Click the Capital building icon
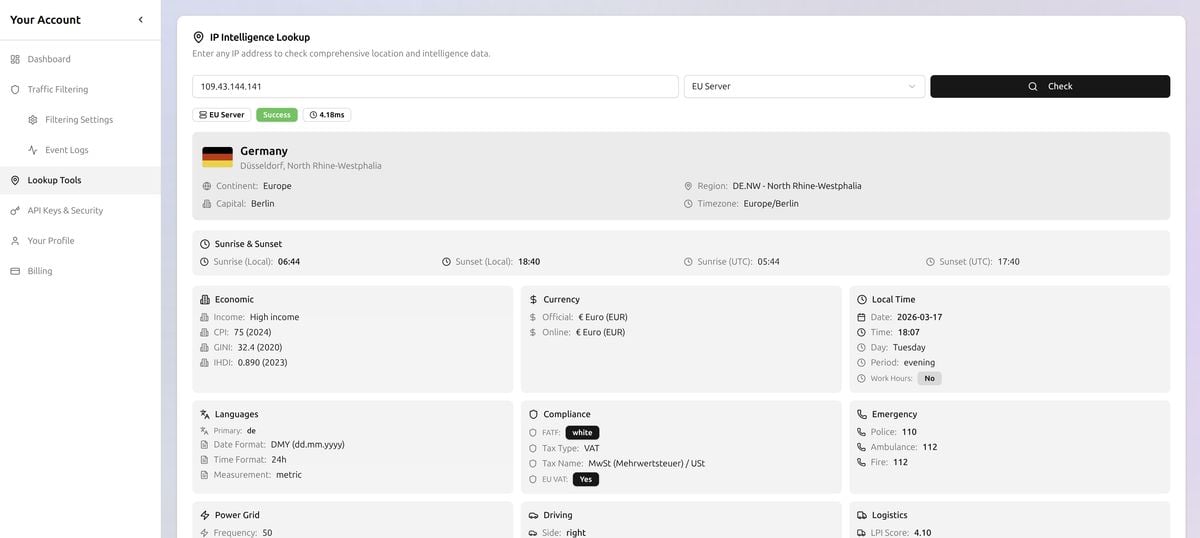Image resolution: width=1200 pixels, height=538 pixels. (x=207, y=204)
